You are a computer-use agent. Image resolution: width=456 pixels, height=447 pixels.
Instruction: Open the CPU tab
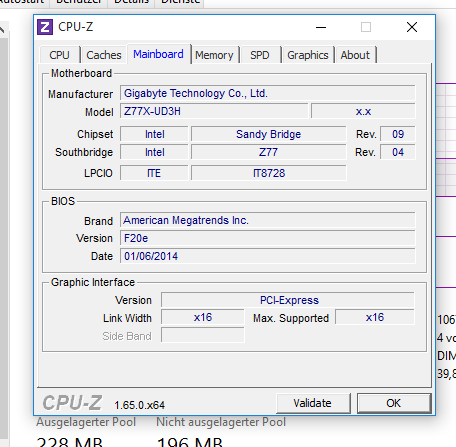coord(59,55)
